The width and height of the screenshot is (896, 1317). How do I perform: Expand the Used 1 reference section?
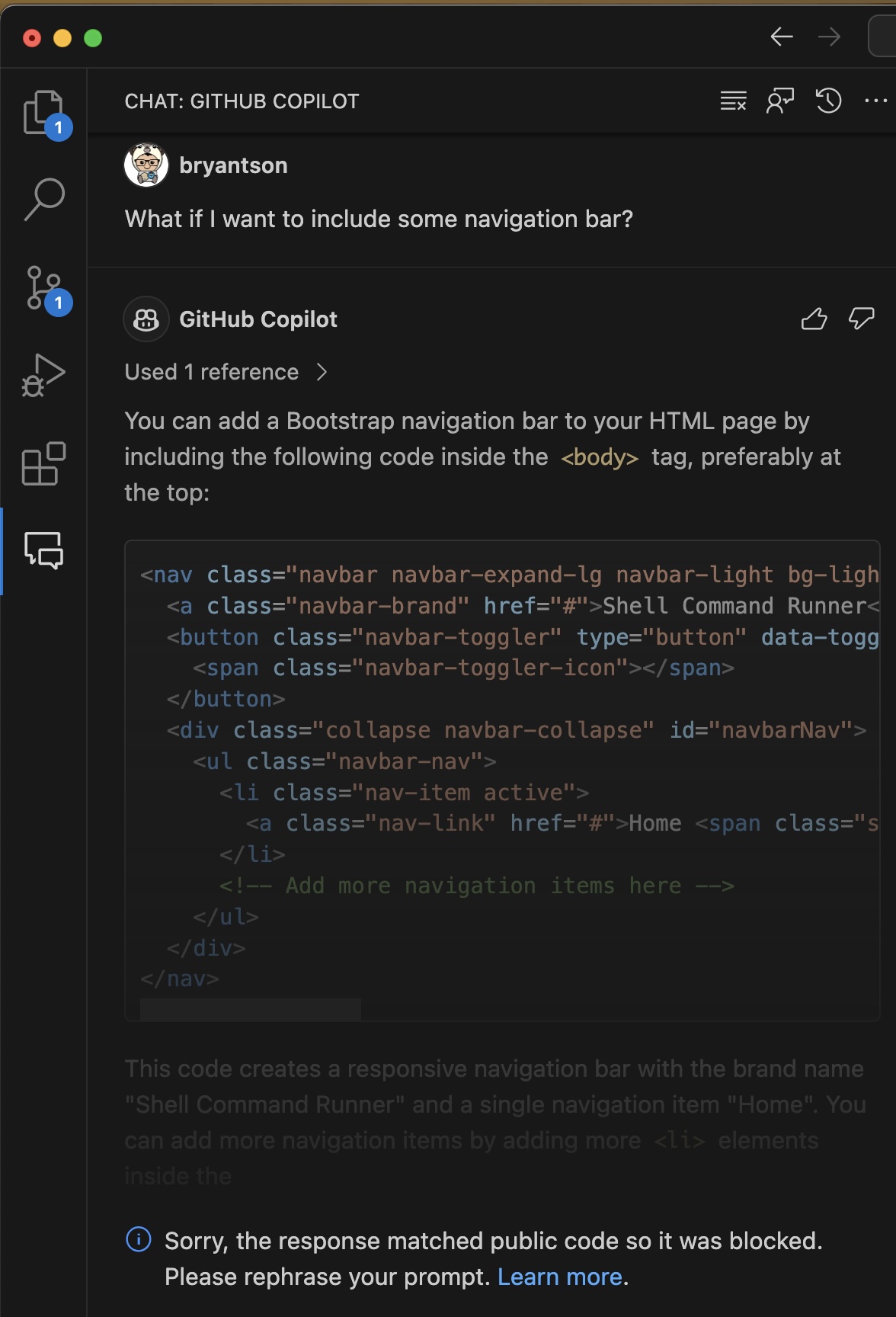(x=226, y=372)
